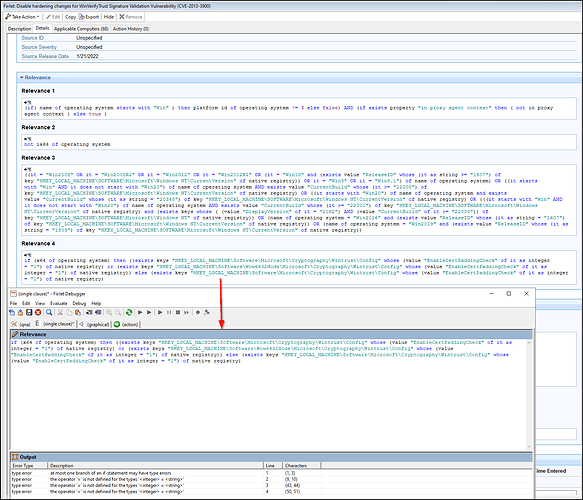Image resolution: width=583 pixels, height=500 pixels.
Task: Click the relevance editor vertical scrollbar down arrow
Action: [x=529, y=446]
